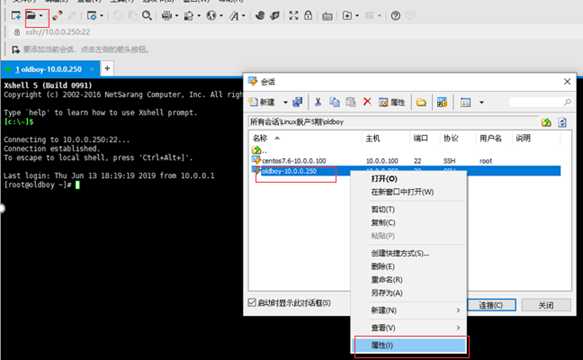The height and width of the screenshot is (360, 583).
Task: Click the add-session icon on the quick bar
Action: 16,49
